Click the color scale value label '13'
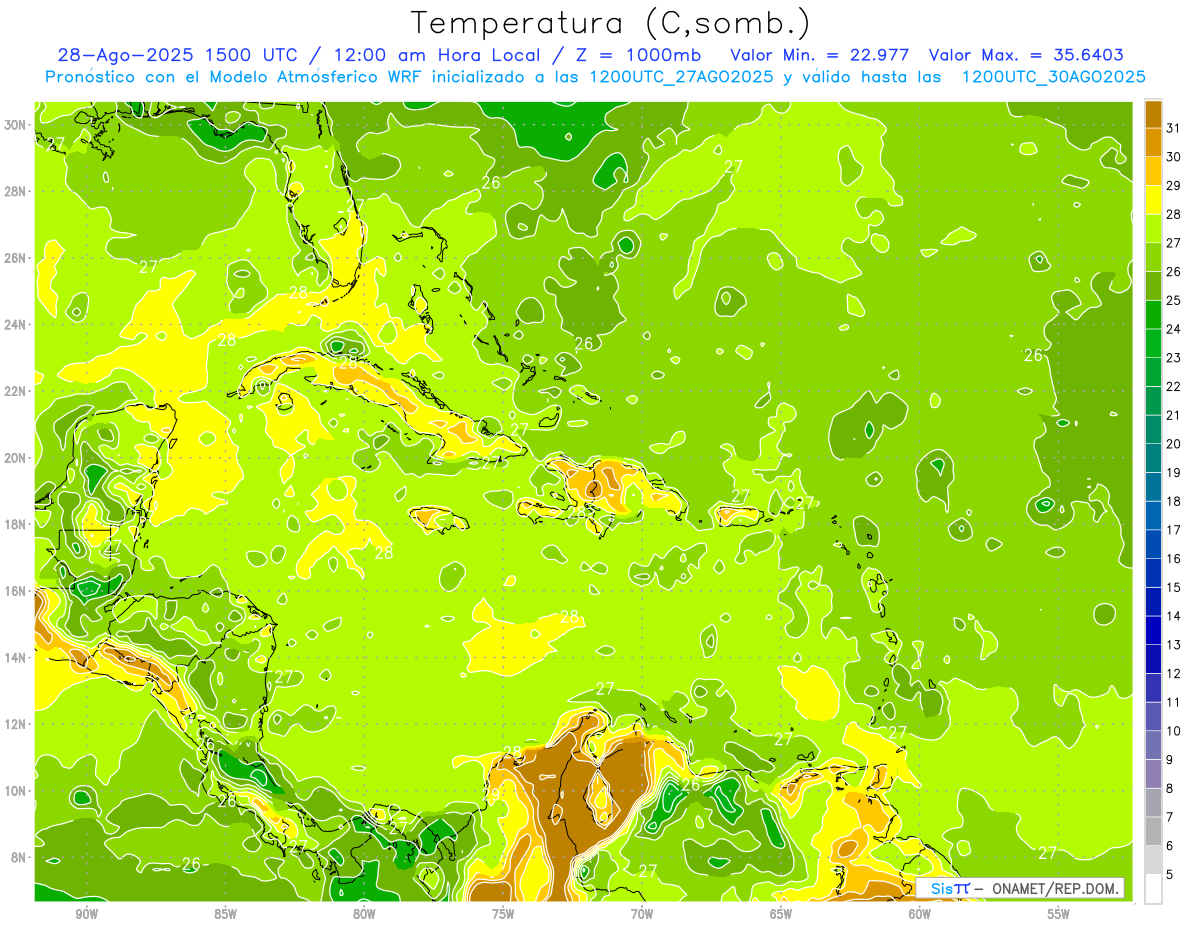Image resolution: width=1200 pixels, height=927 pixels. 1174,645
